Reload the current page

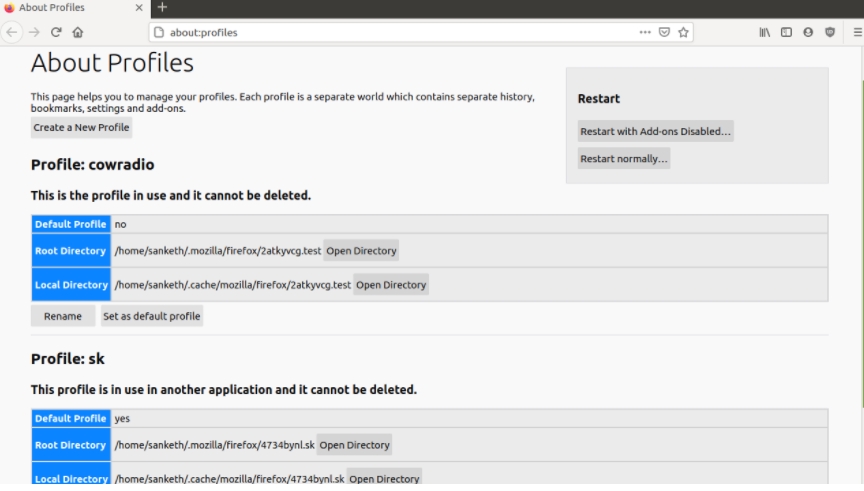click(x=56, y=32)
